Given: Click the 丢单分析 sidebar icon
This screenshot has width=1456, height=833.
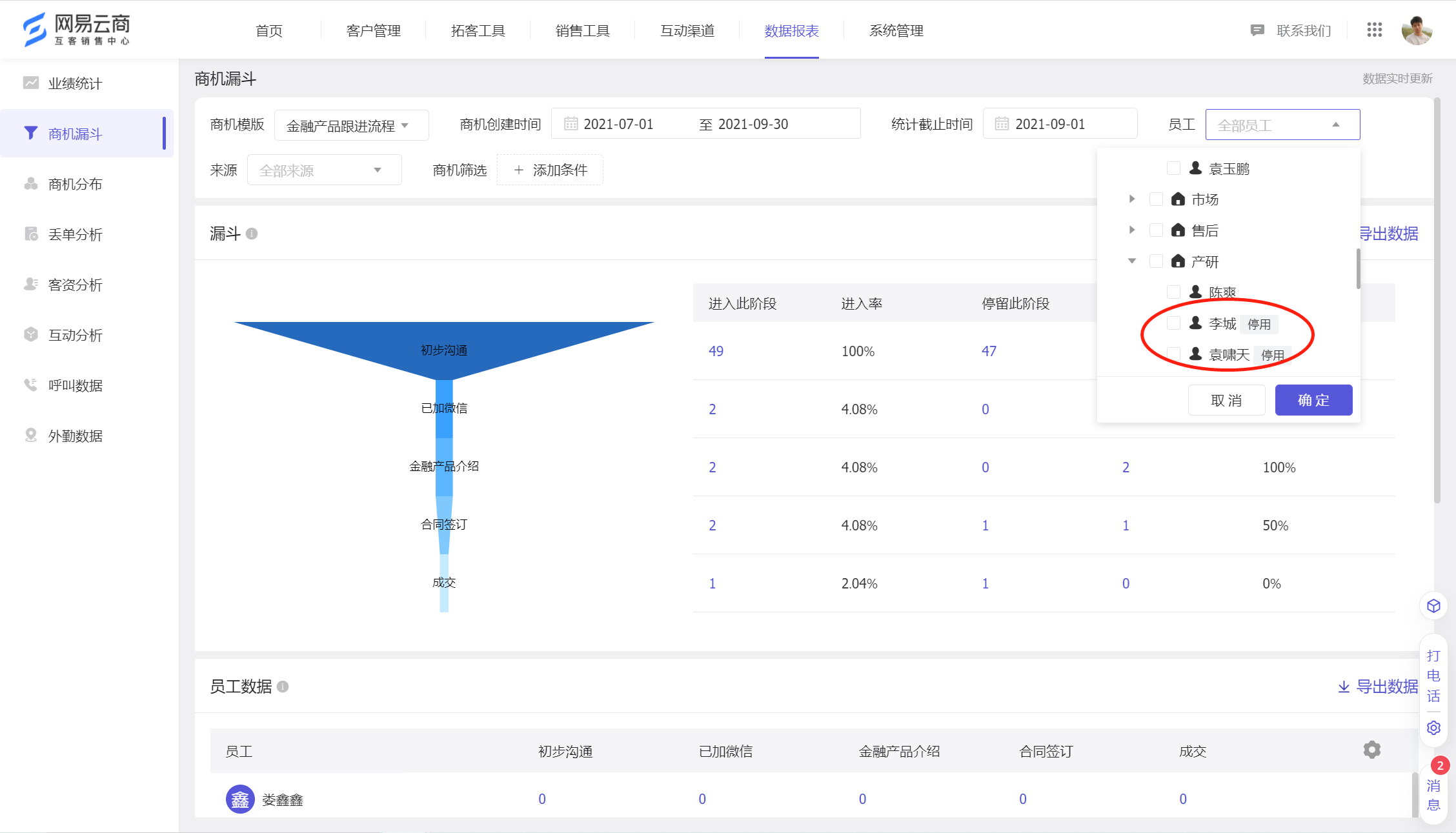Looking at the screenshot, I should pyautogui.click(x=31, y=234).
